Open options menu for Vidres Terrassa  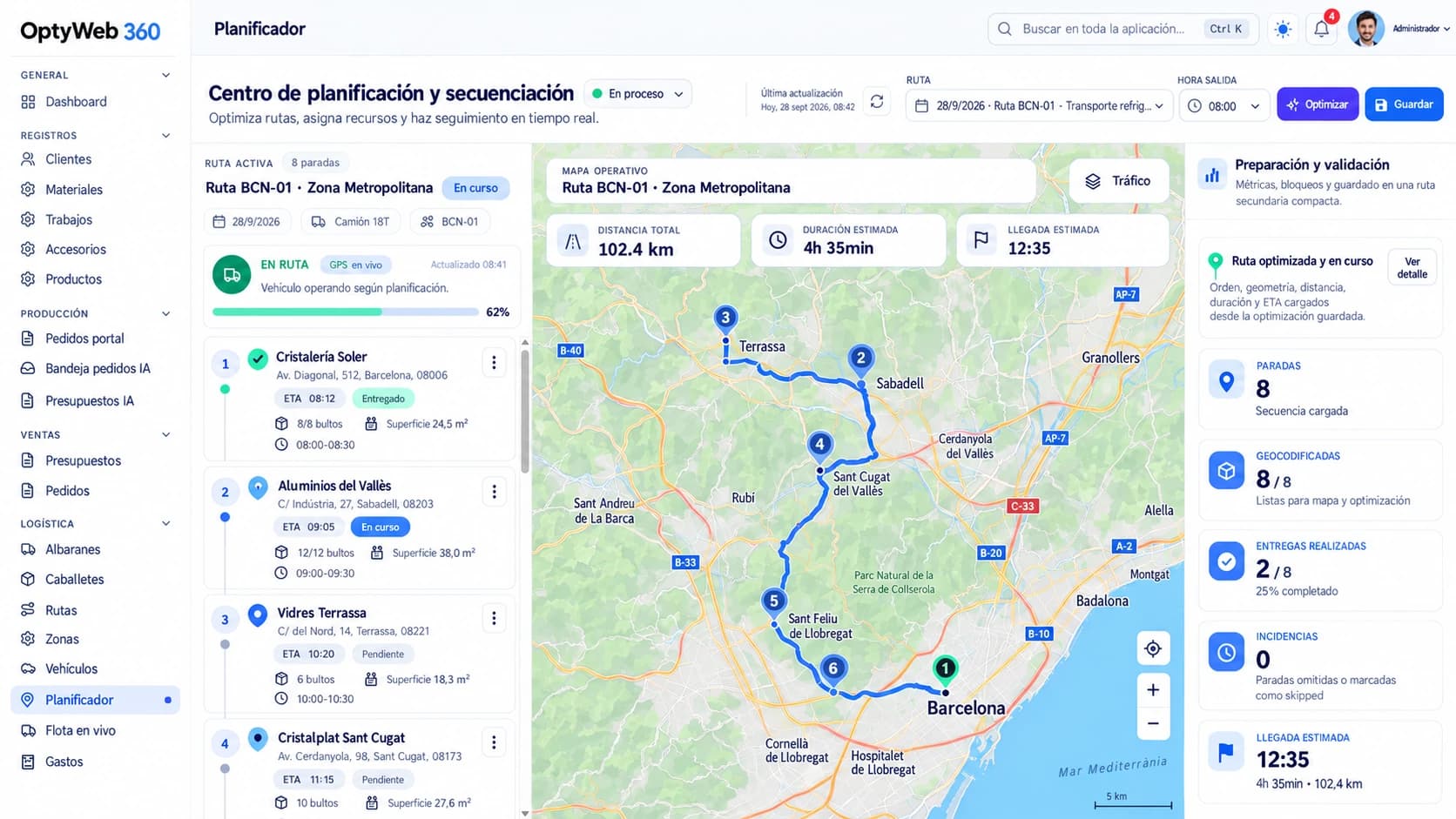point(494,618)
